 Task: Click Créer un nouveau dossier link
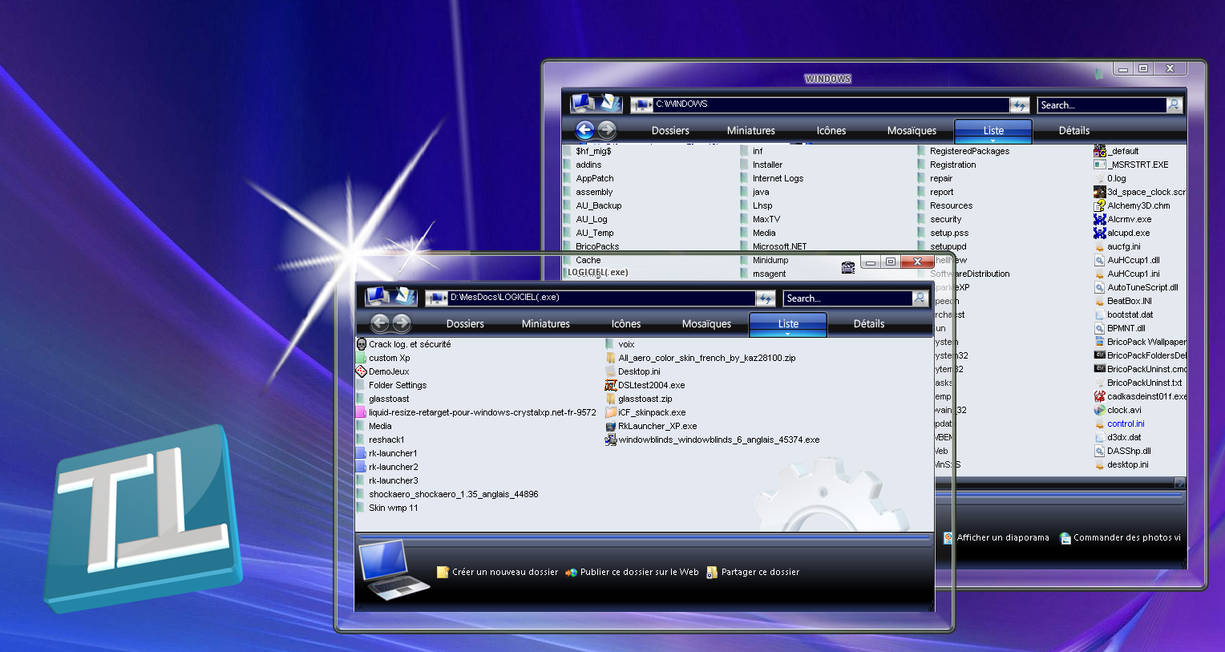click(x=498, y=572)
